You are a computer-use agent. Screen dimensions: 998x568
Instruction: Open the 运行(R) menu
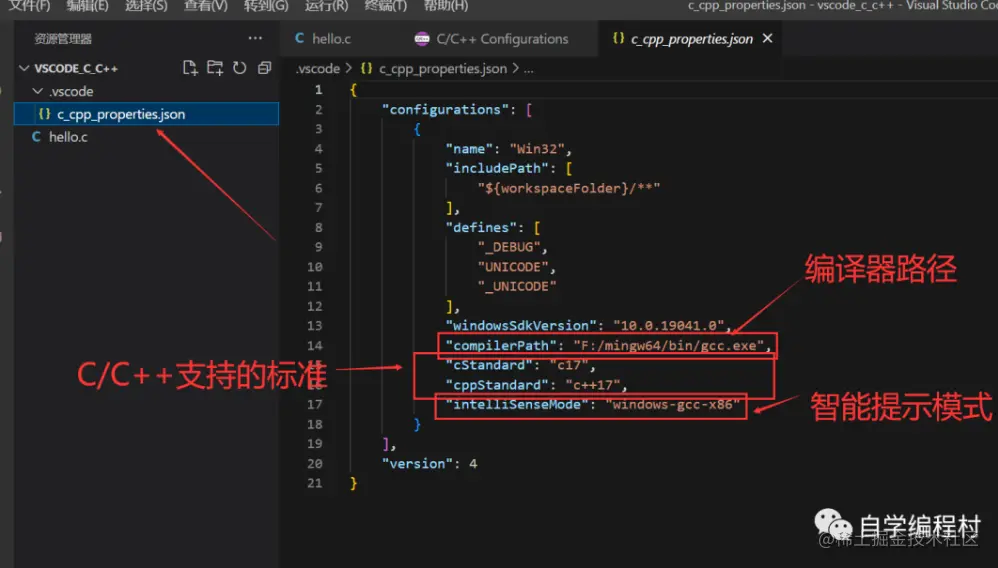pos(326,6)
